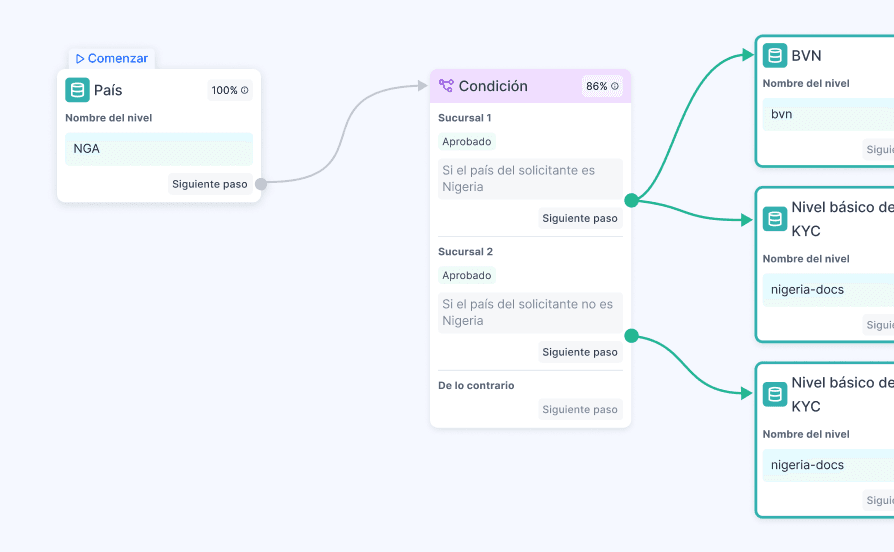Image resolution: width=894 pixels, height=552 pixels.
Task: Click Siguiente paso under De lo contrario
Action: tap(580, 409)
